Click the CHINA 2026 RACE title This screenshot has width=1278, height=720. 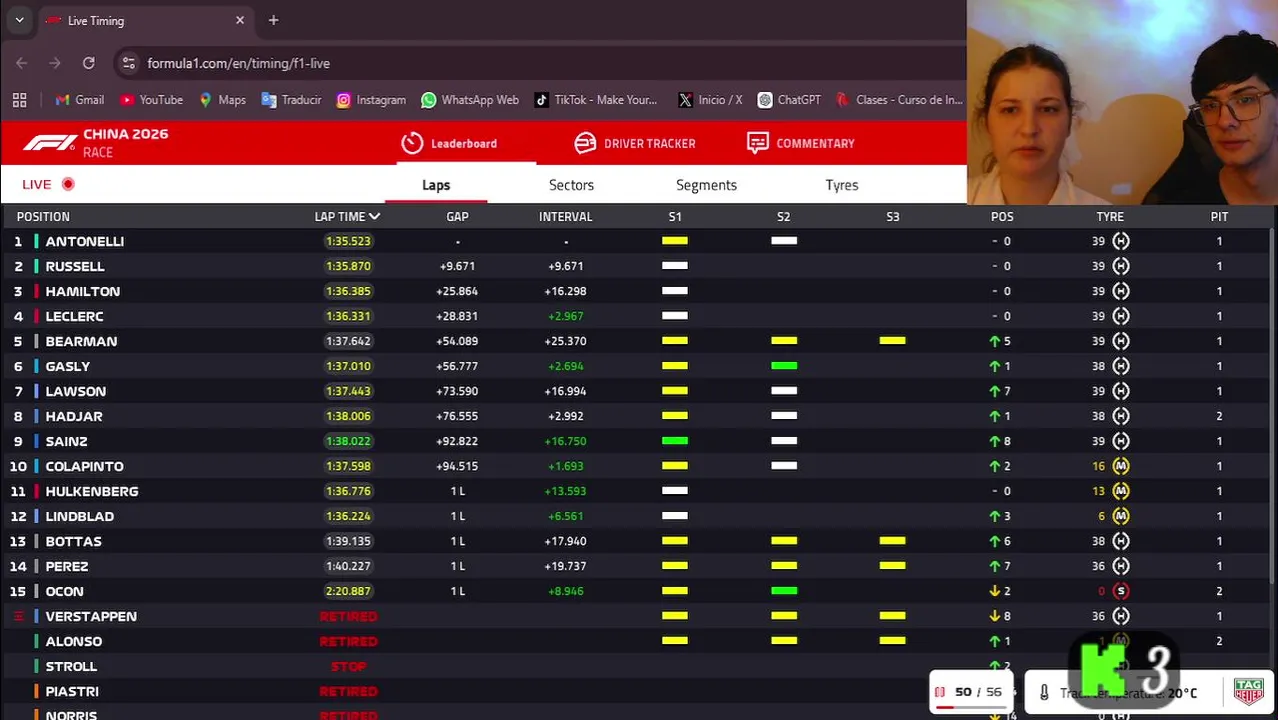click(x=125, y=143)
